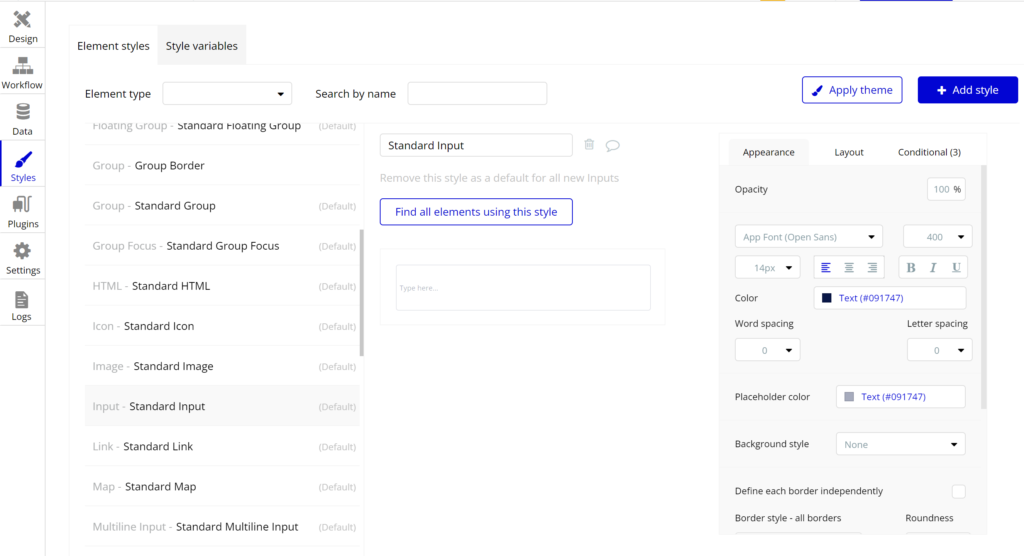Select Standard Group Focus style
Viewport: 1024px width, 556px height.
click(222, 246)
